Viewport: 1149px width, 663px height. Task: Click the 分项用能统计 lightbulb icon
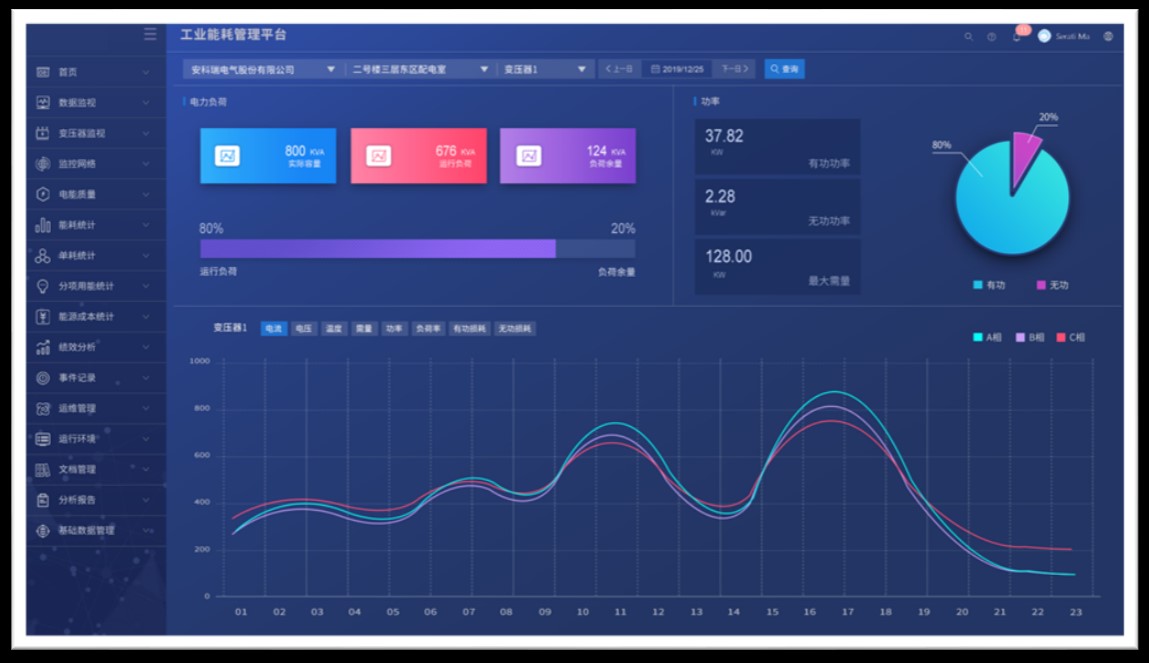(x=43, y=286)
